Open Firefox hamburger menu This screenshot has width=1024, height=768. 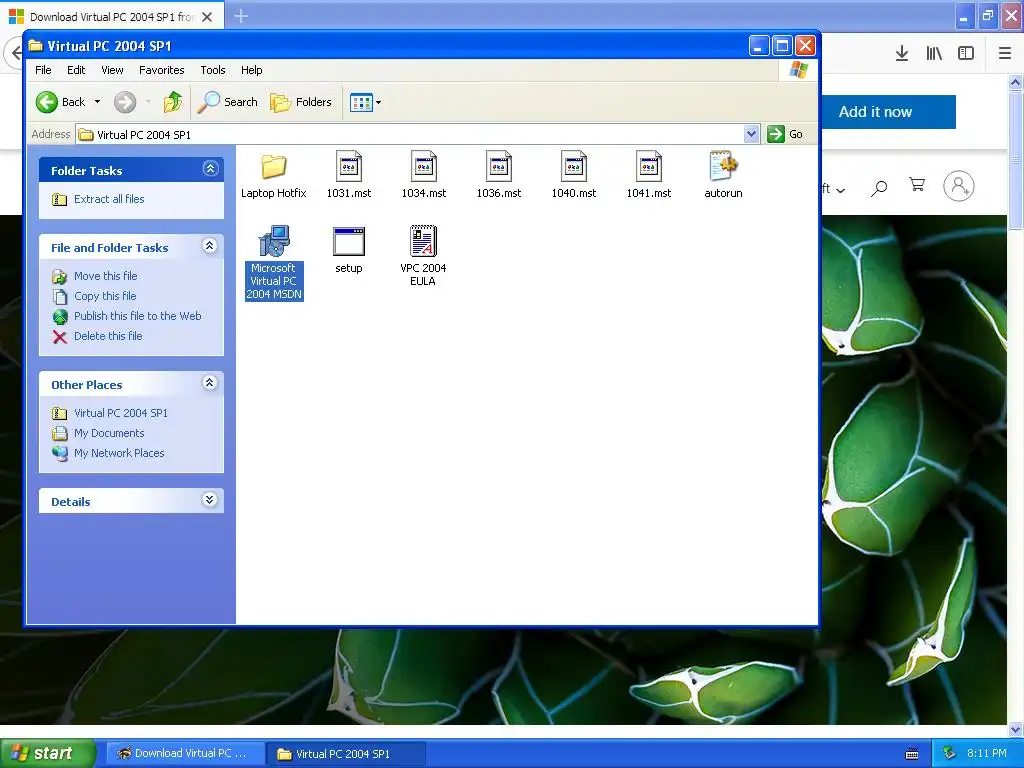point(1005,54)
